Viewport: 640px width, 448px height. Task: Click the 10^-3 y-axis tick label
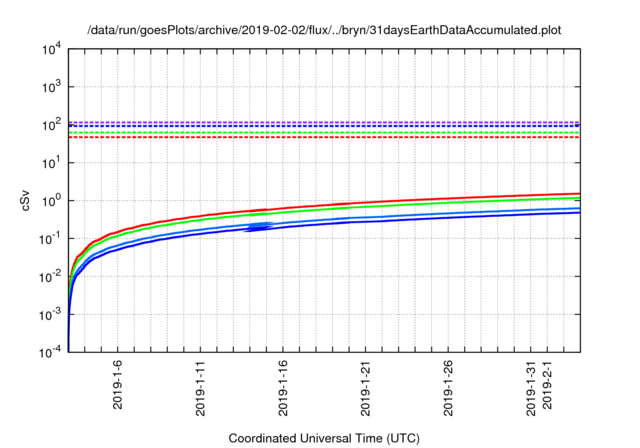[50, 314]
